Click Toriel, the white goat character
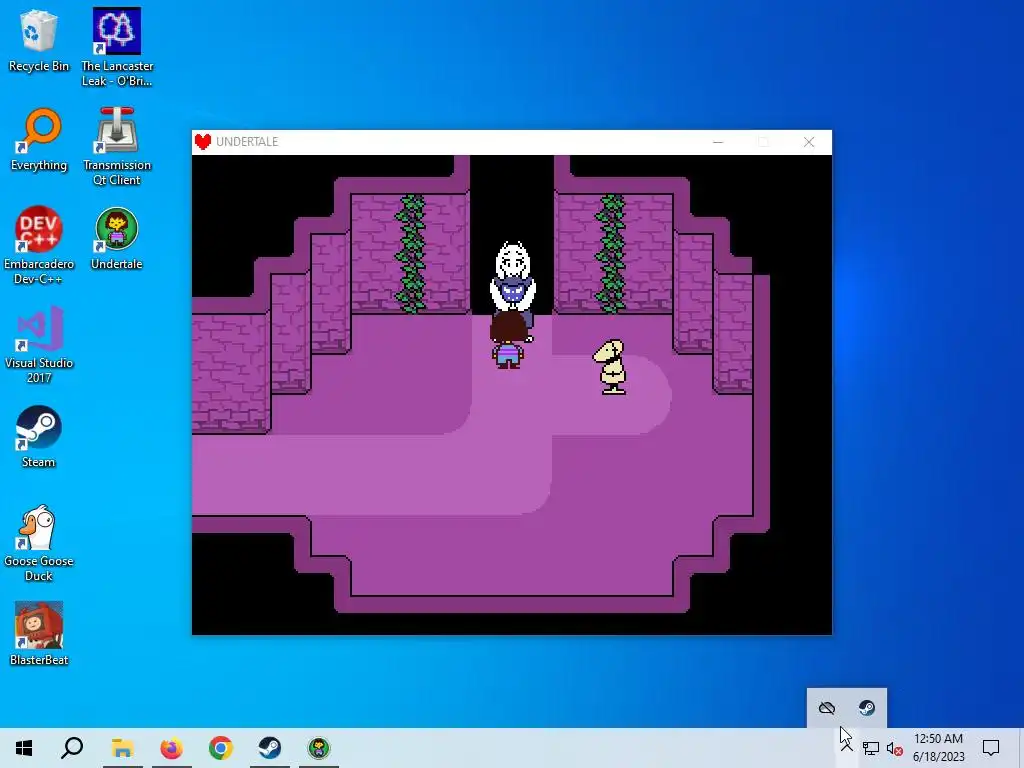 click(513, 278)
